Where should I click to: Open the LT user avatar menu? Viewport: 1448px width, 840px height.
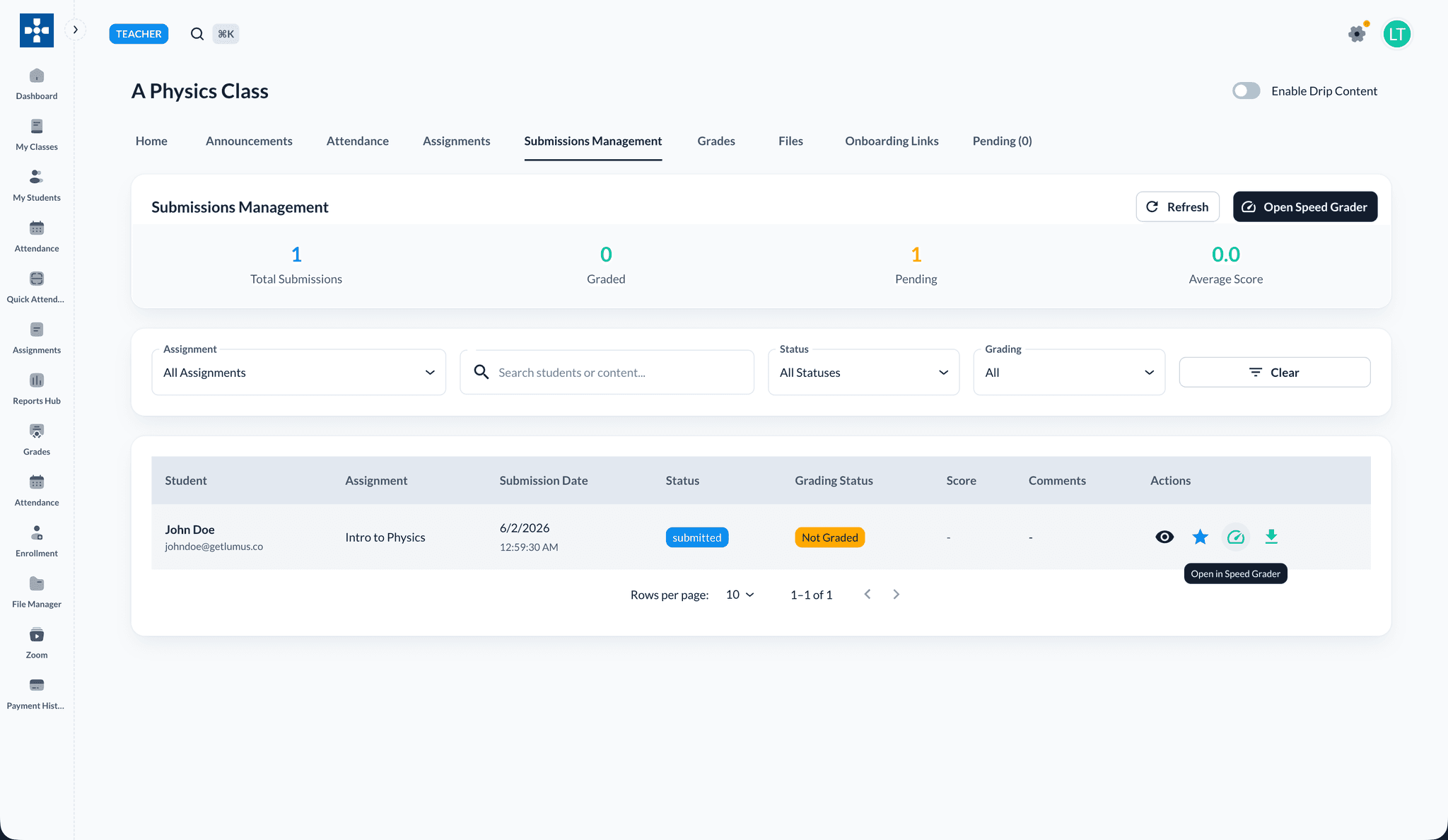point(1397,34)
